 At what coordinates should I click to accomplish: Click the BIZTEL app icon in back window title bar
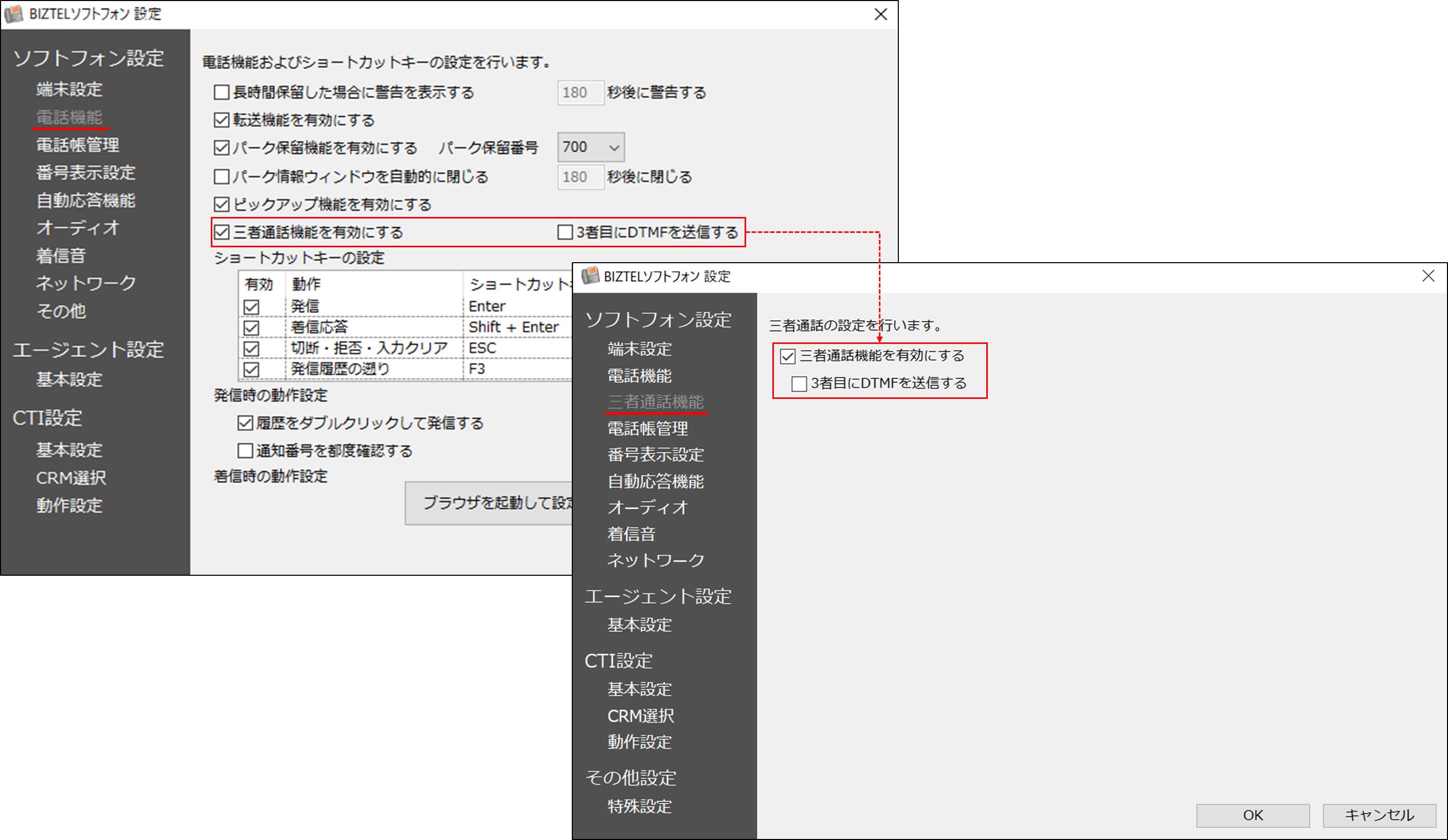[x=14, y=14]
